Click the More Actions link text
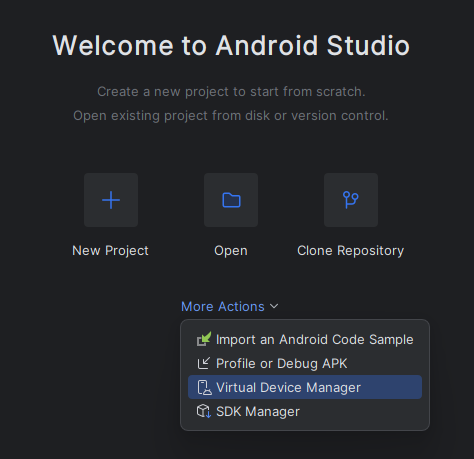The image size is (474, 459). [x=223, y=306]
